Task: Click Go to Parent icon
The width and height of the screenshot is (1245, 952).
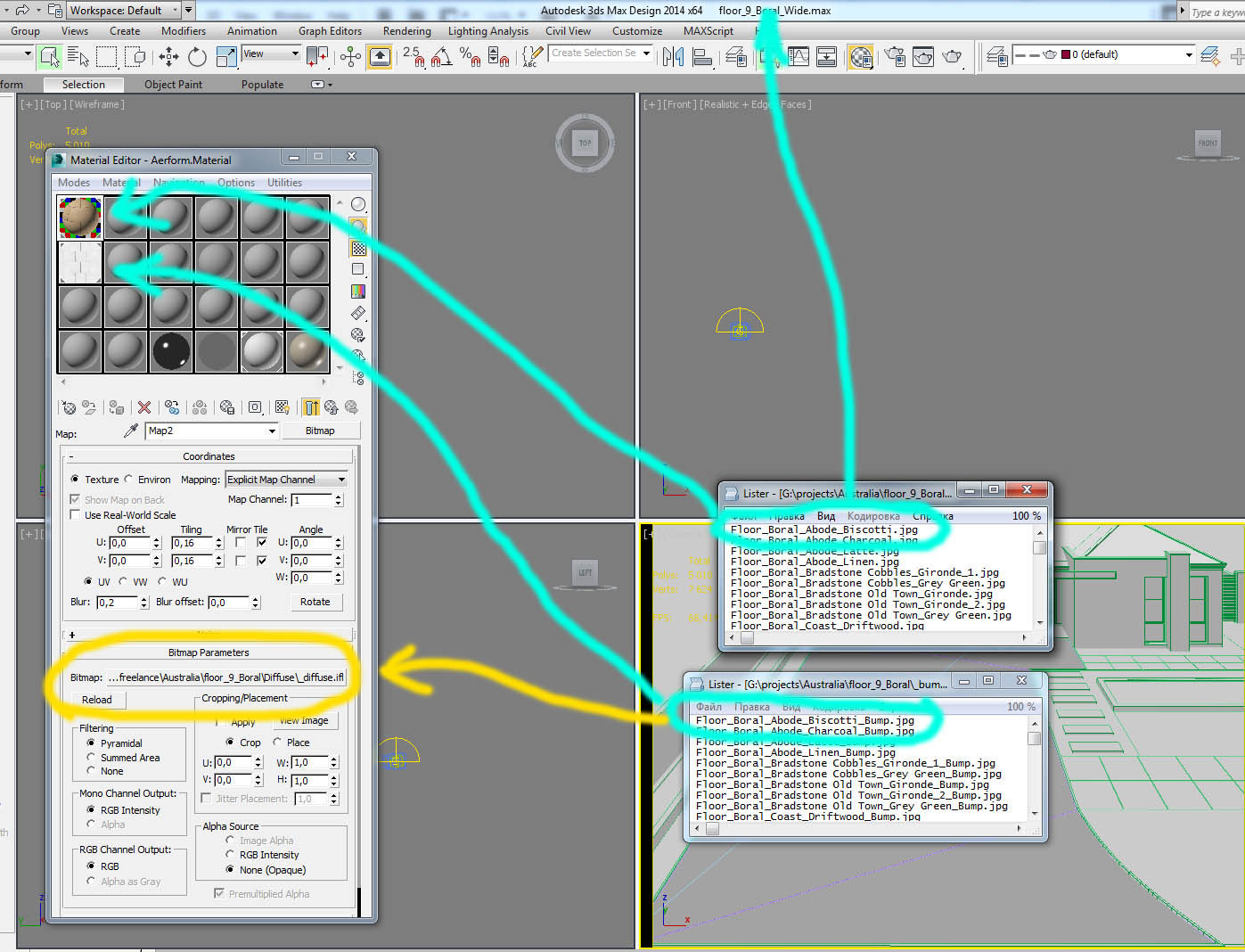Action: click(332, 407)
